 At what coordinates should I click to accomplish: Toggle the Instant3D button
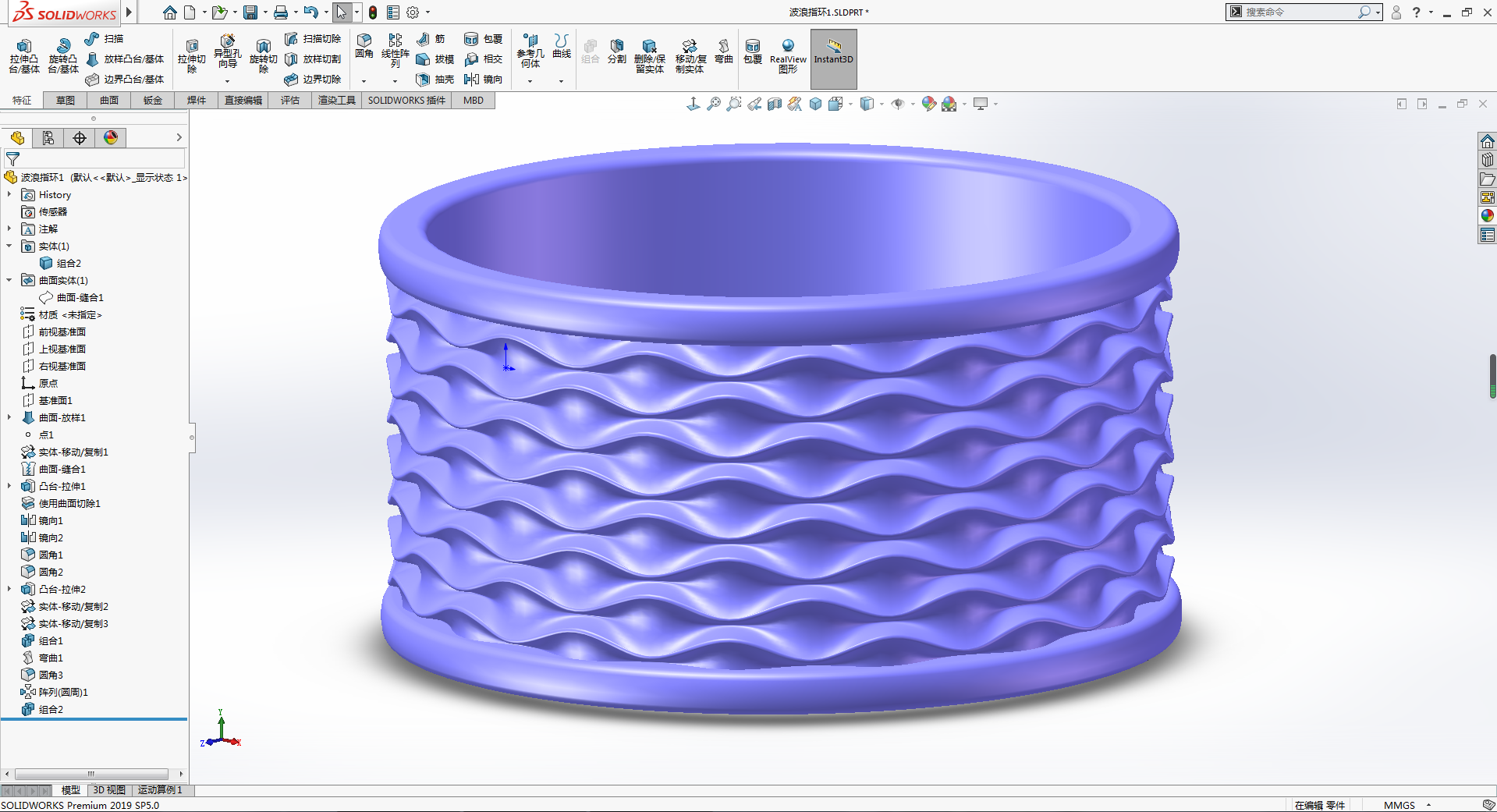click(x=833, y=59)
